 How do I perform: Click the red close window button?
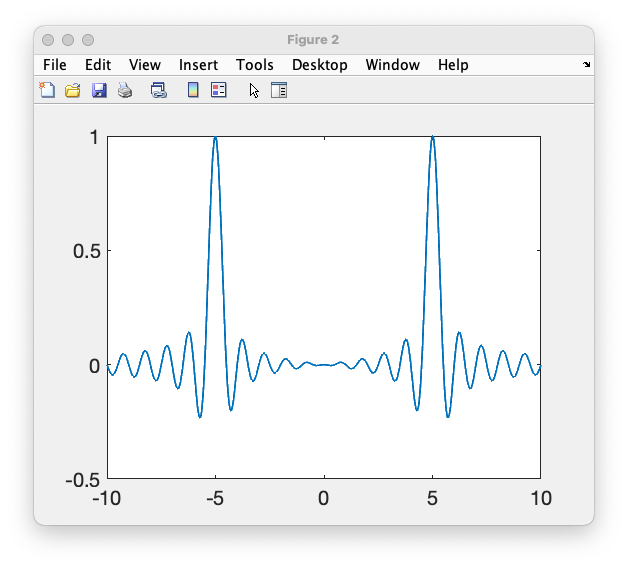tap(48, 40)
